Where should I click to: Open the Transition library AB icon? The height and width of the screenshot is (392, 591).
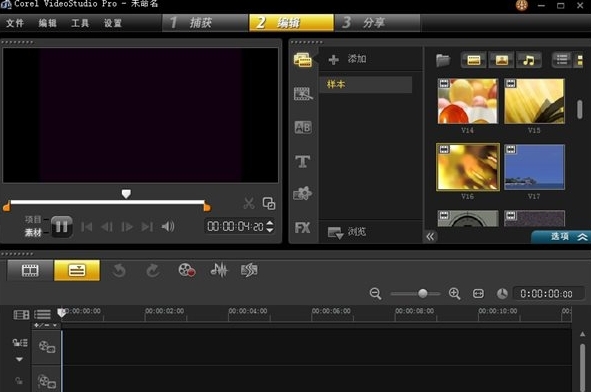coord(303,127)
